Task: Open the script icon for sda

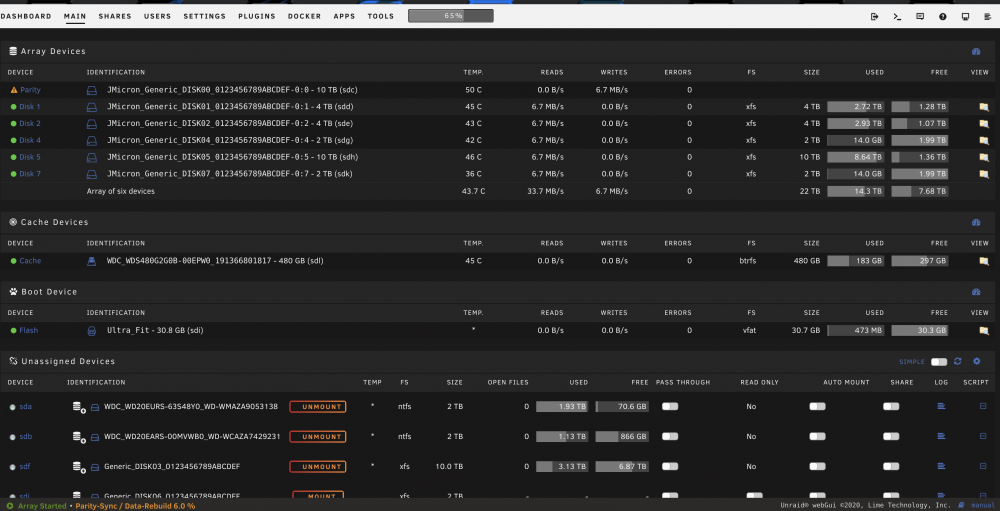Action: 983,406
